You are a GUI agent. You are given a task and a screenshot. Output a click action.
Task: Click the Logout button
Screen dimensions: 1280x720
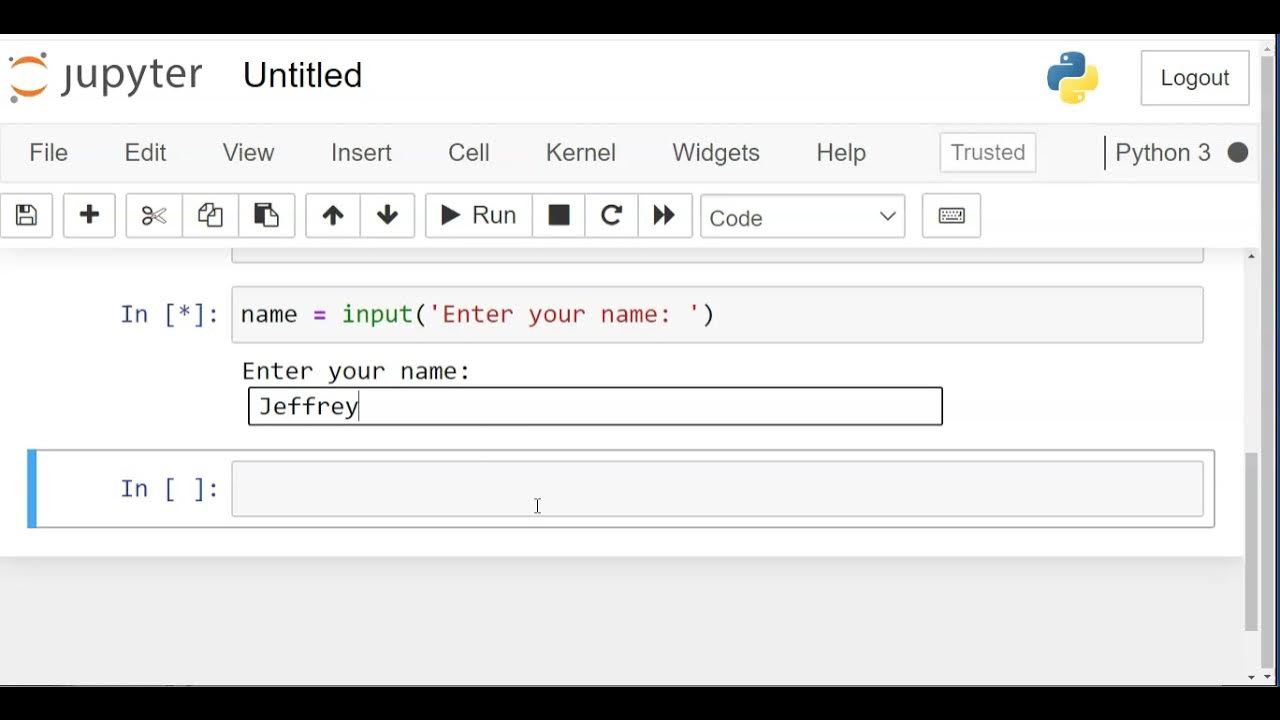pyautogui.click(x=1195, y=78)
